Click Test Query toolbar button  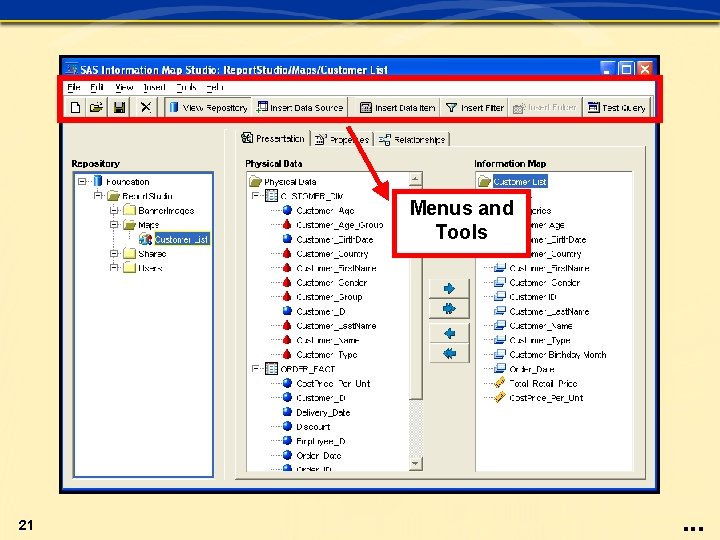617,107
